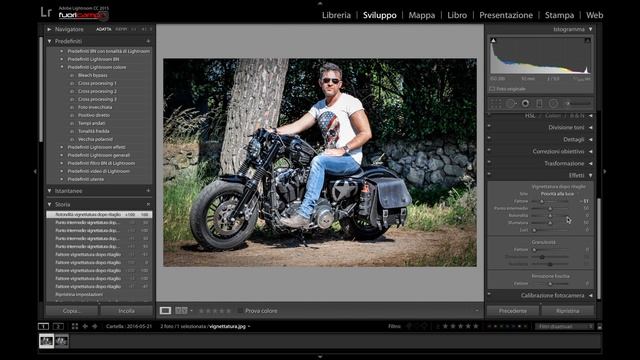Image resolution: width=640 pixels, height=360 pixels.
Task: Switch to before/after YY view icon
Action: 181,311
